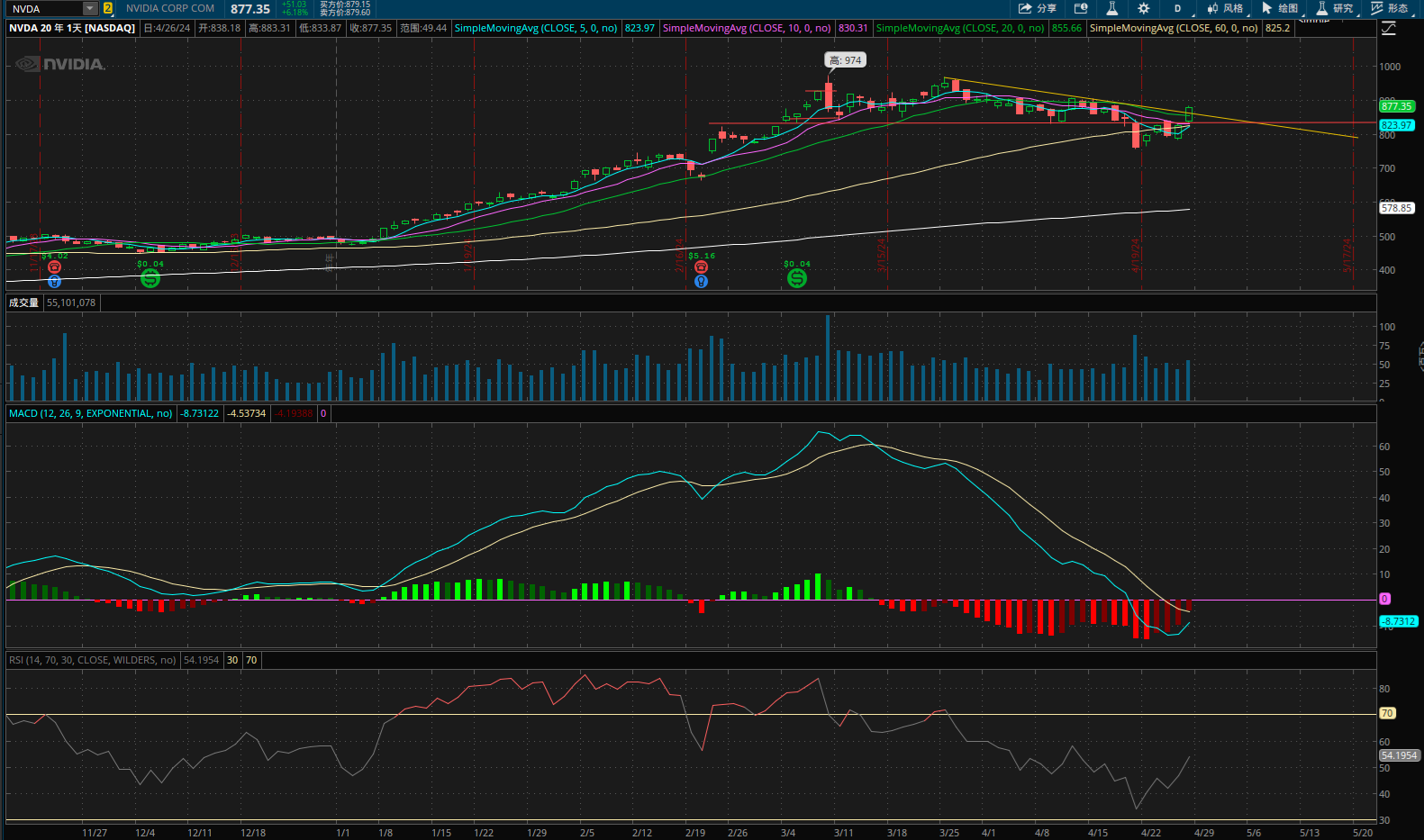Click the bid price 买方价:879.15
The width and height of the screenshot is (1424, 840).
coord(345,5)
